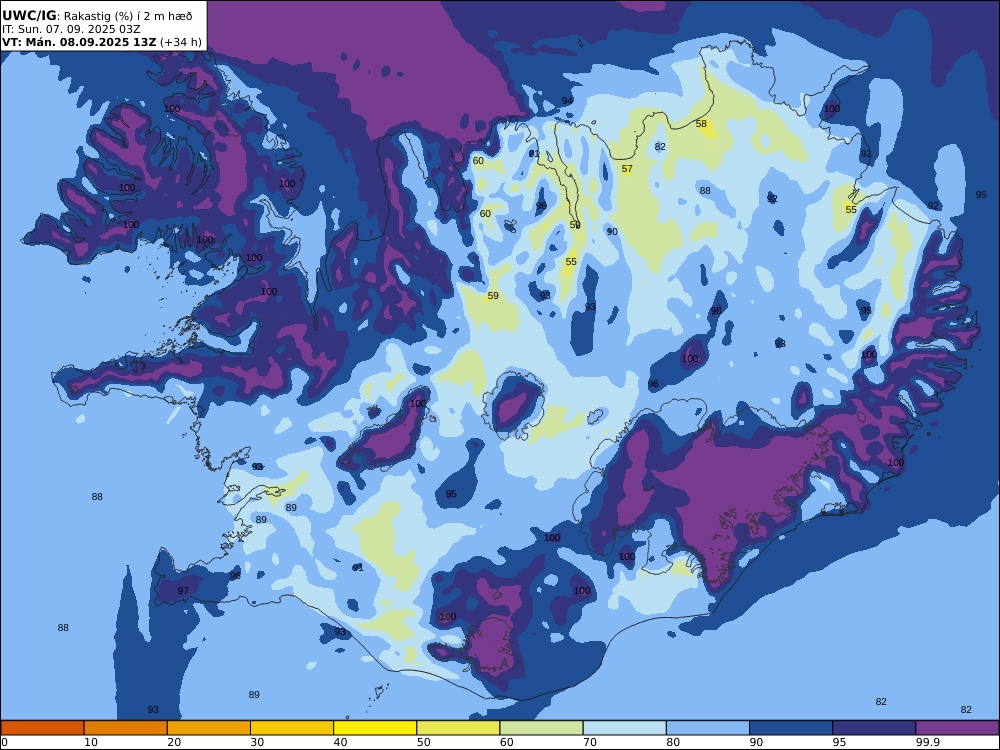Screen dimensions: 1000x750
Task: Click the dark orange 0–10 legend swatch
Action: click(42, 728)
